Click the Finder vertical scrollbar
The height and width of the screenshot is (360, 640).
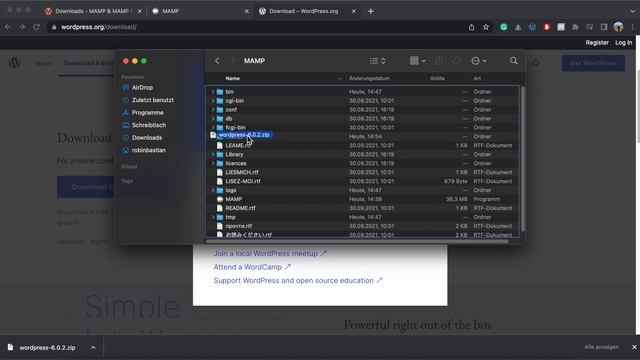coord(522,159)
